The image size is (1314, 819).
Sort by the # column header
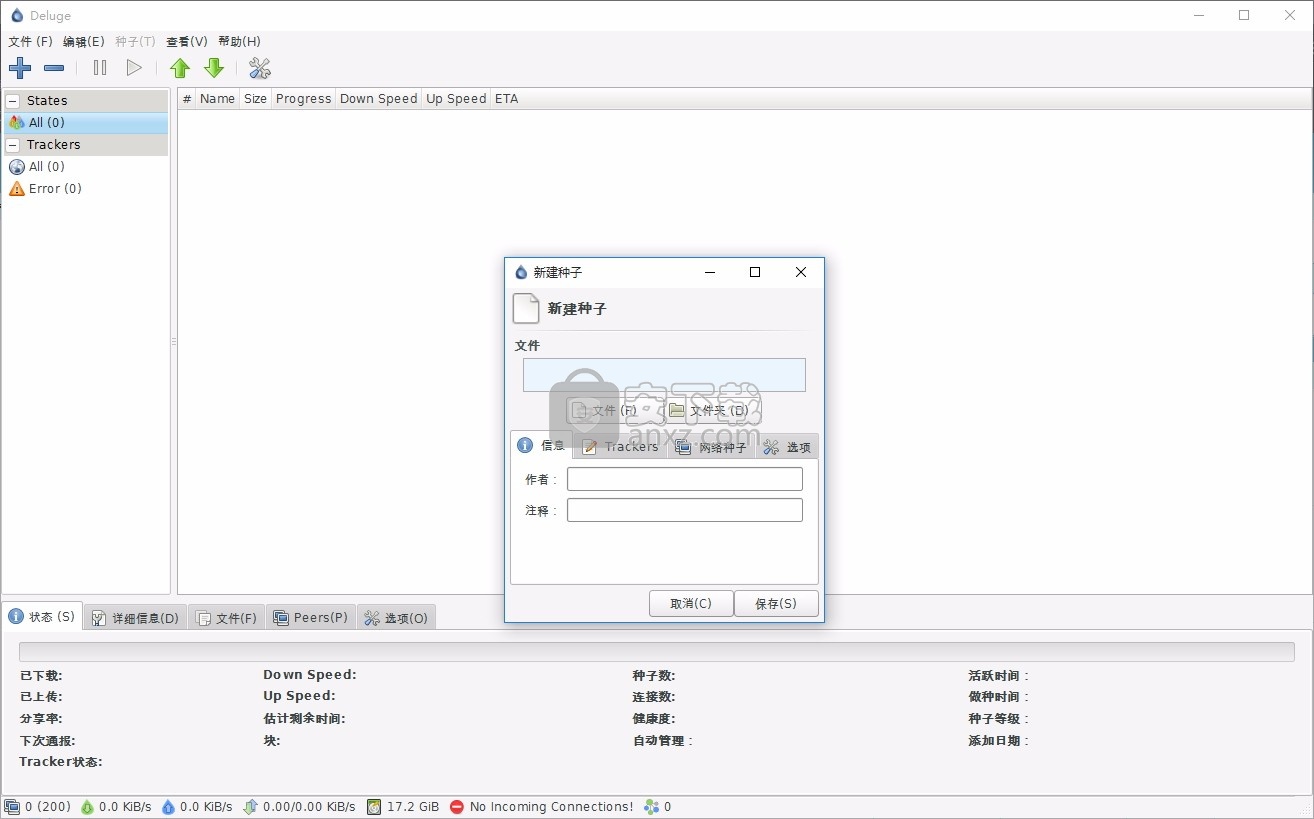coord(187,99)
